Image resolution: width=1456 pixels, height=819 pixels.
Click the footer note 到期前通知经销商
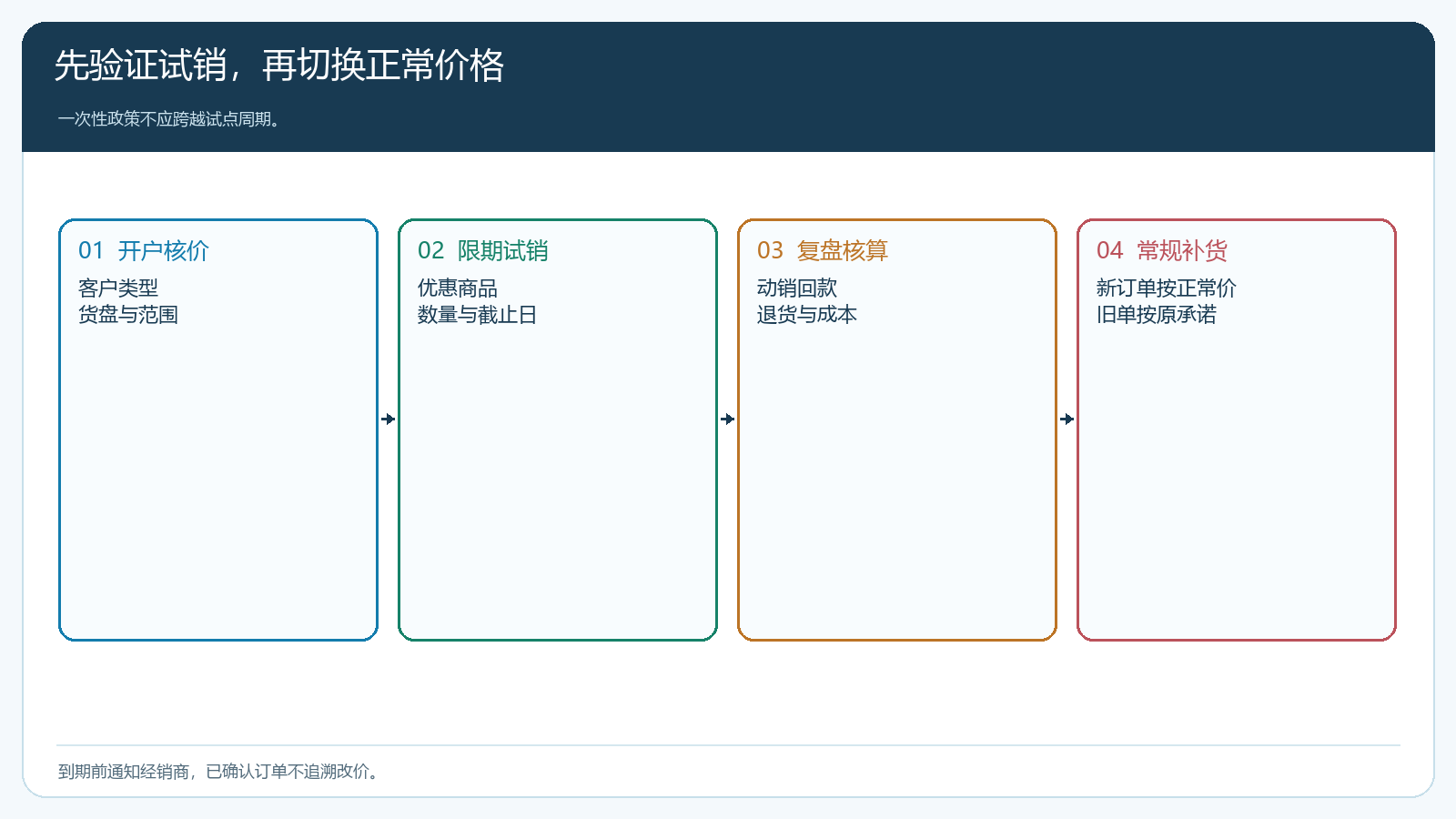(x=124, y=772)
